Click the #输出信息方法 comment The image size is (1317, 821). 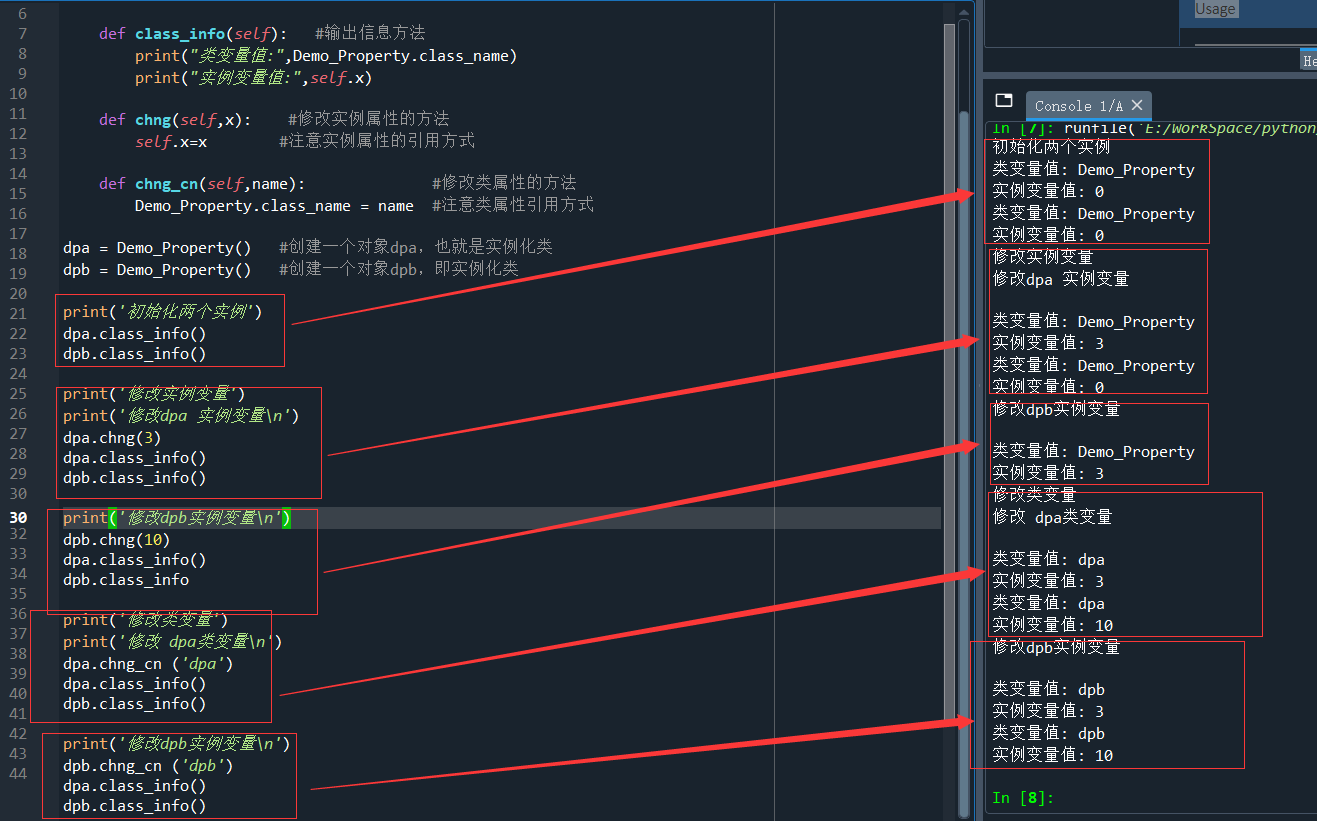[x=370, y=33]
